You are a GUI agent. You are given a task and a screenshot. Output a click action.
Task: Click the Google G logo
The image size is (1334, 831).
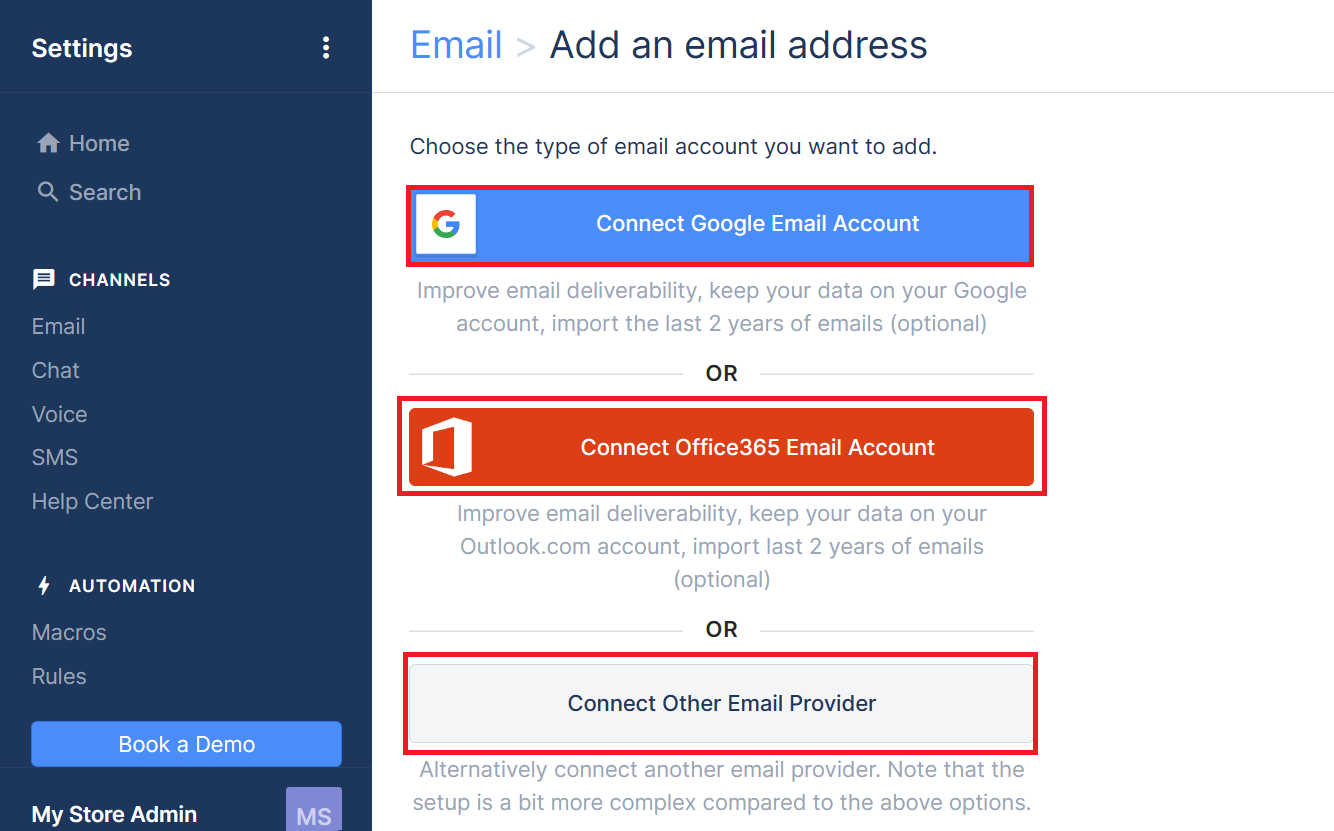[x=446, y=224]
